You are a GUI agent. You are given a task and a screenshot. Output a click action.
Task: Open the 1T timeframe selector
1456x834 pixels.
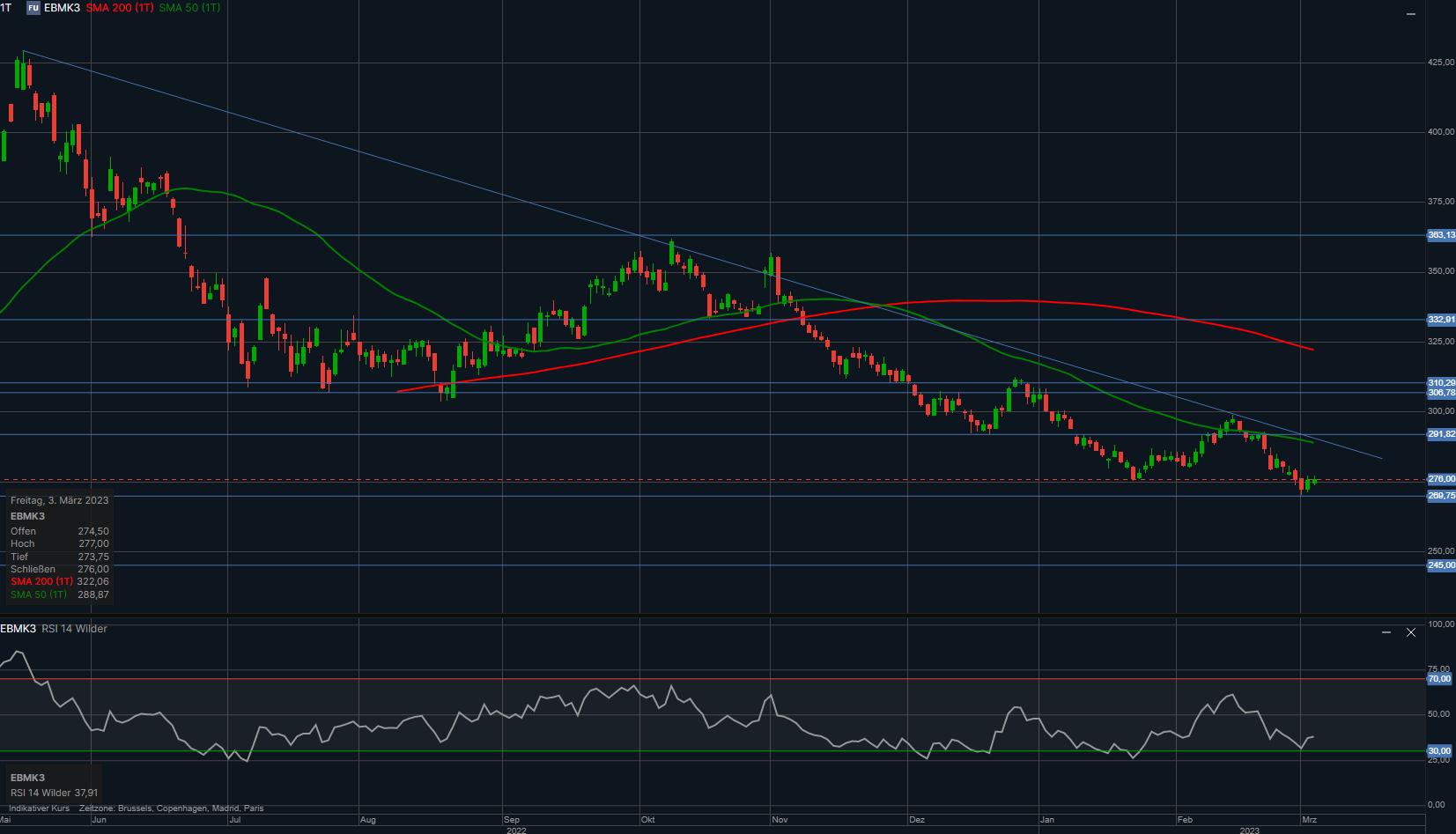[x=6, y=8]
